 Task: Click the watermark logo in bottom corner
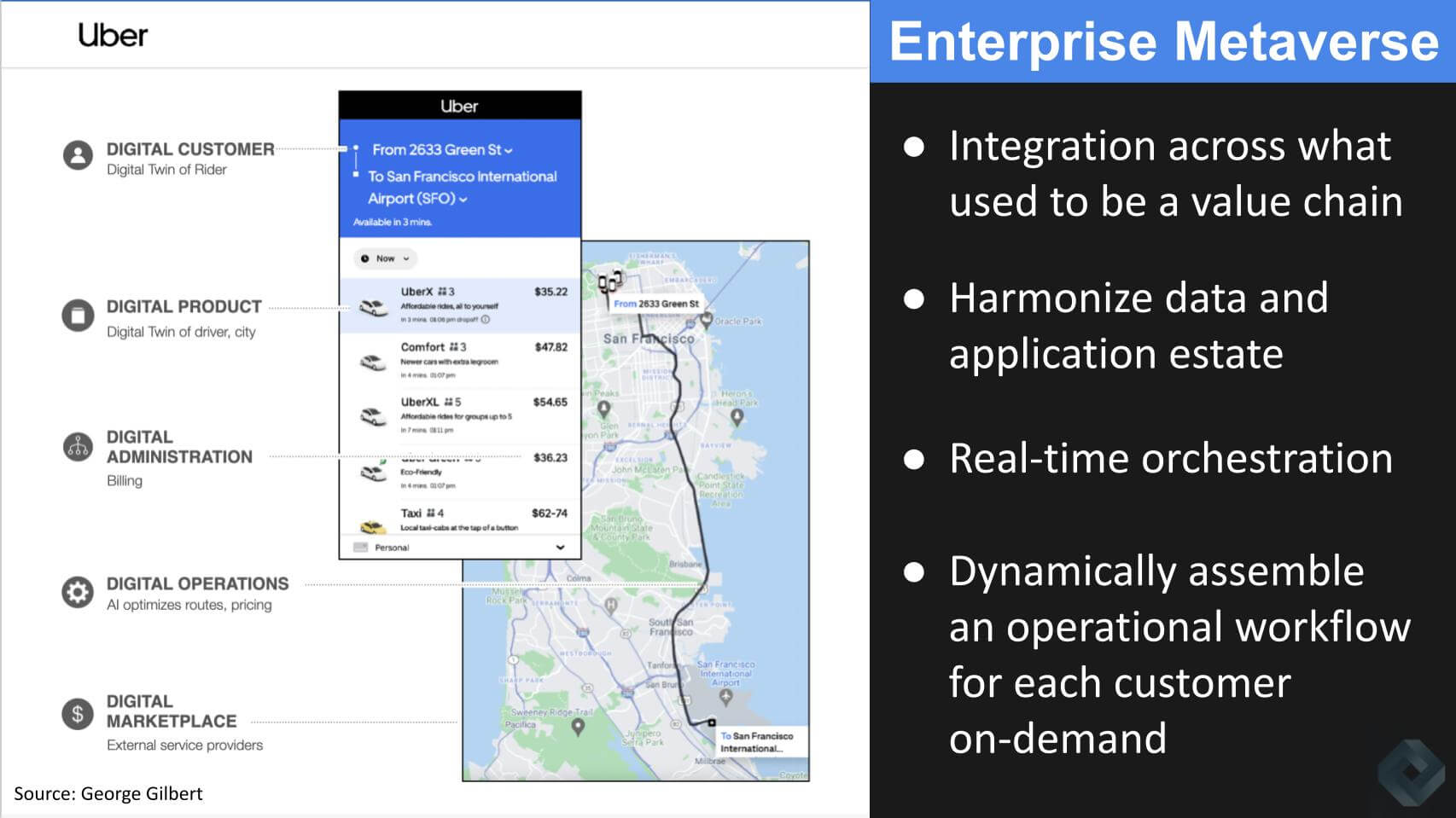[x=1411, y=772]
